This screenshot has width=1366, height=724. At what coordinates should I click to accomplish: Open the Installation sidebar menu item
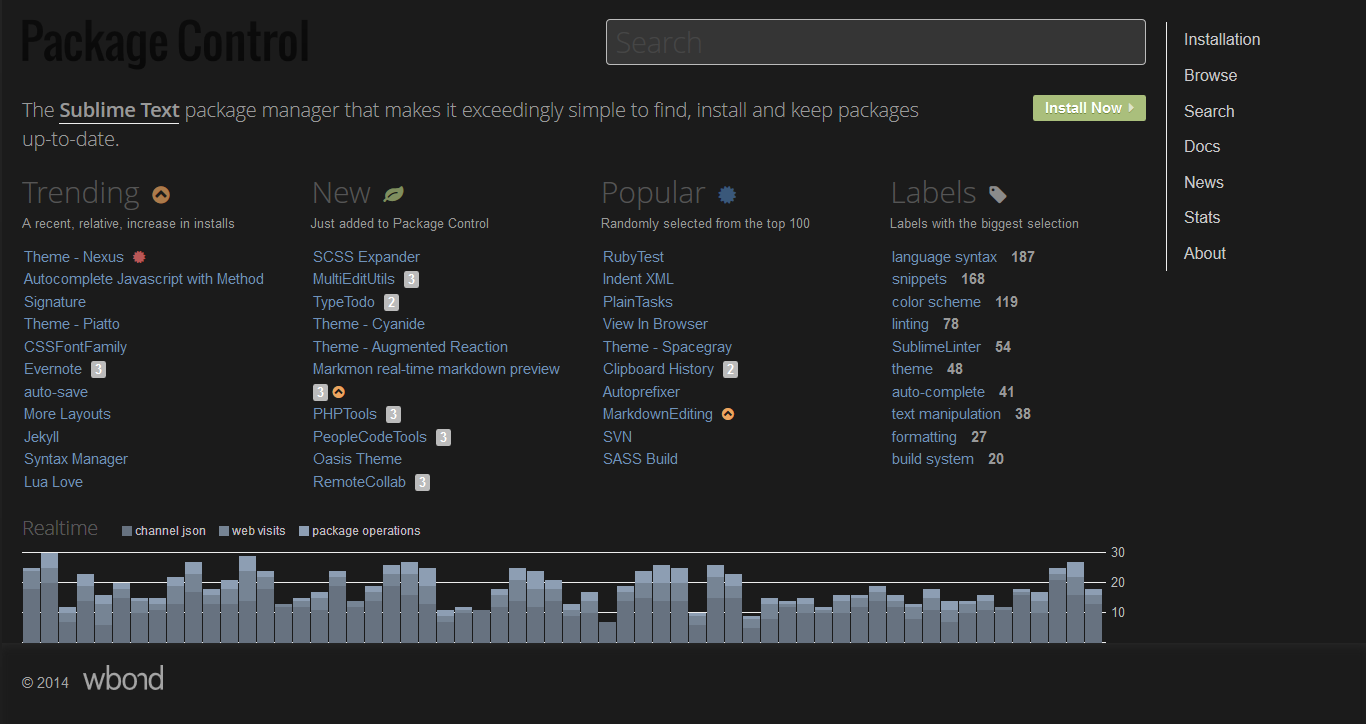(x=1222, y=40)
